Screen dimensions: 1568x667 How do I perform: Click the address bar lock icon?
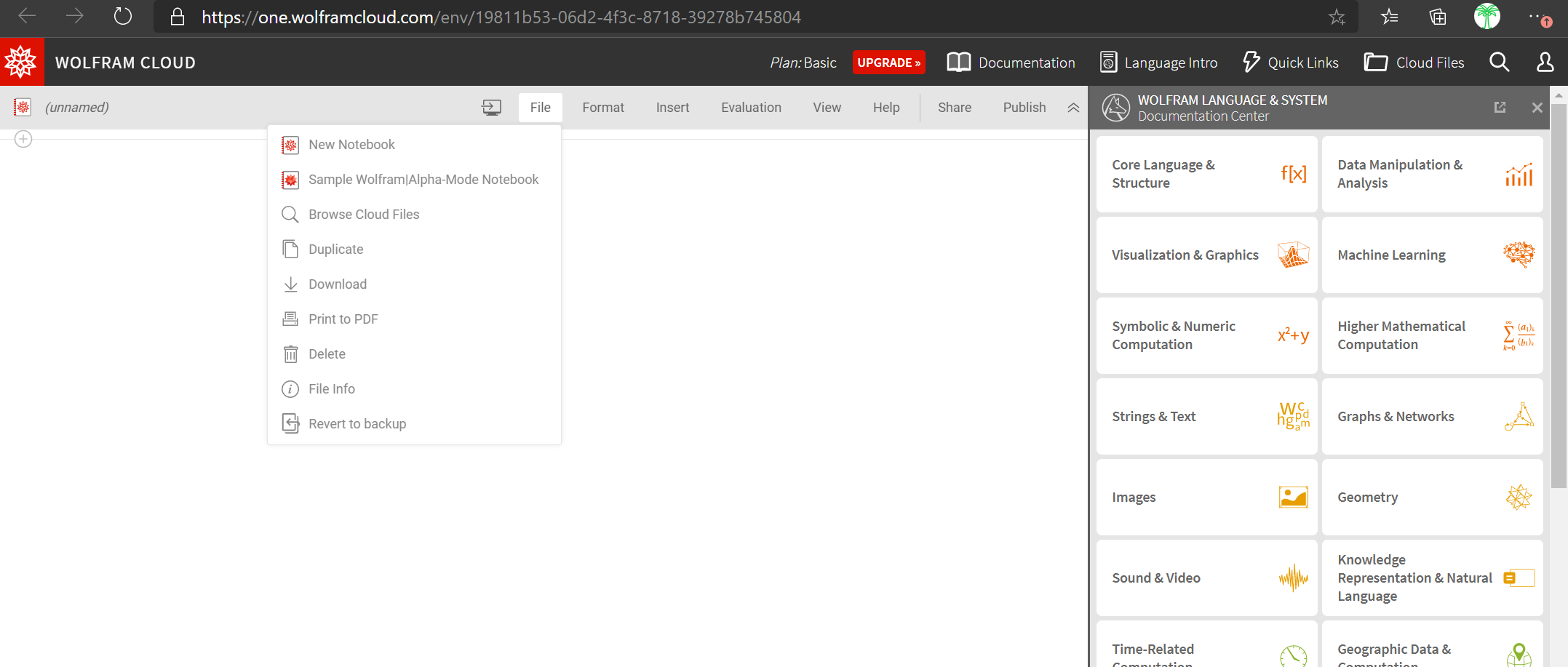(x=177, y=17)
